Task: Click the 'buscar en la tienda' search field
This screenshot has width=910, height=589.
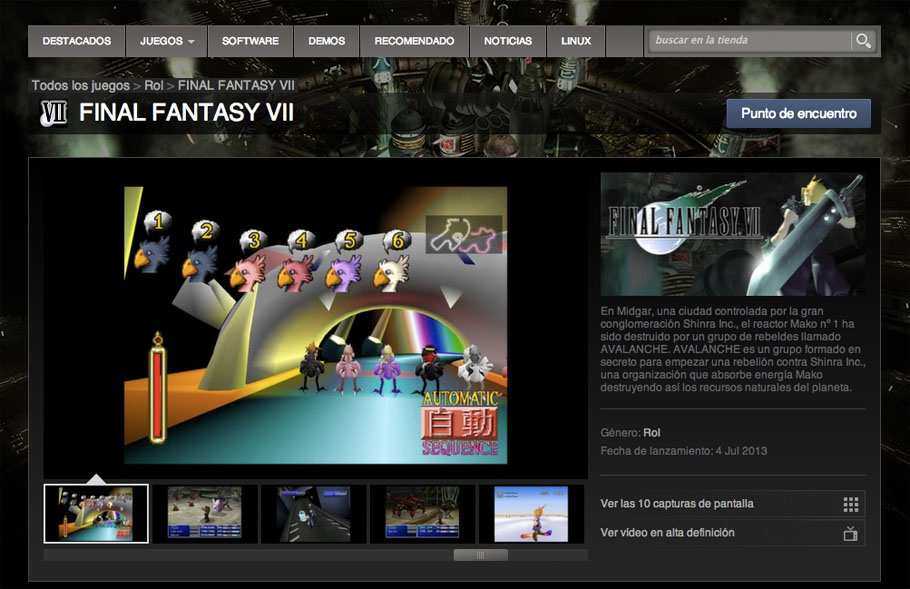Action: (x=749, y=41)
